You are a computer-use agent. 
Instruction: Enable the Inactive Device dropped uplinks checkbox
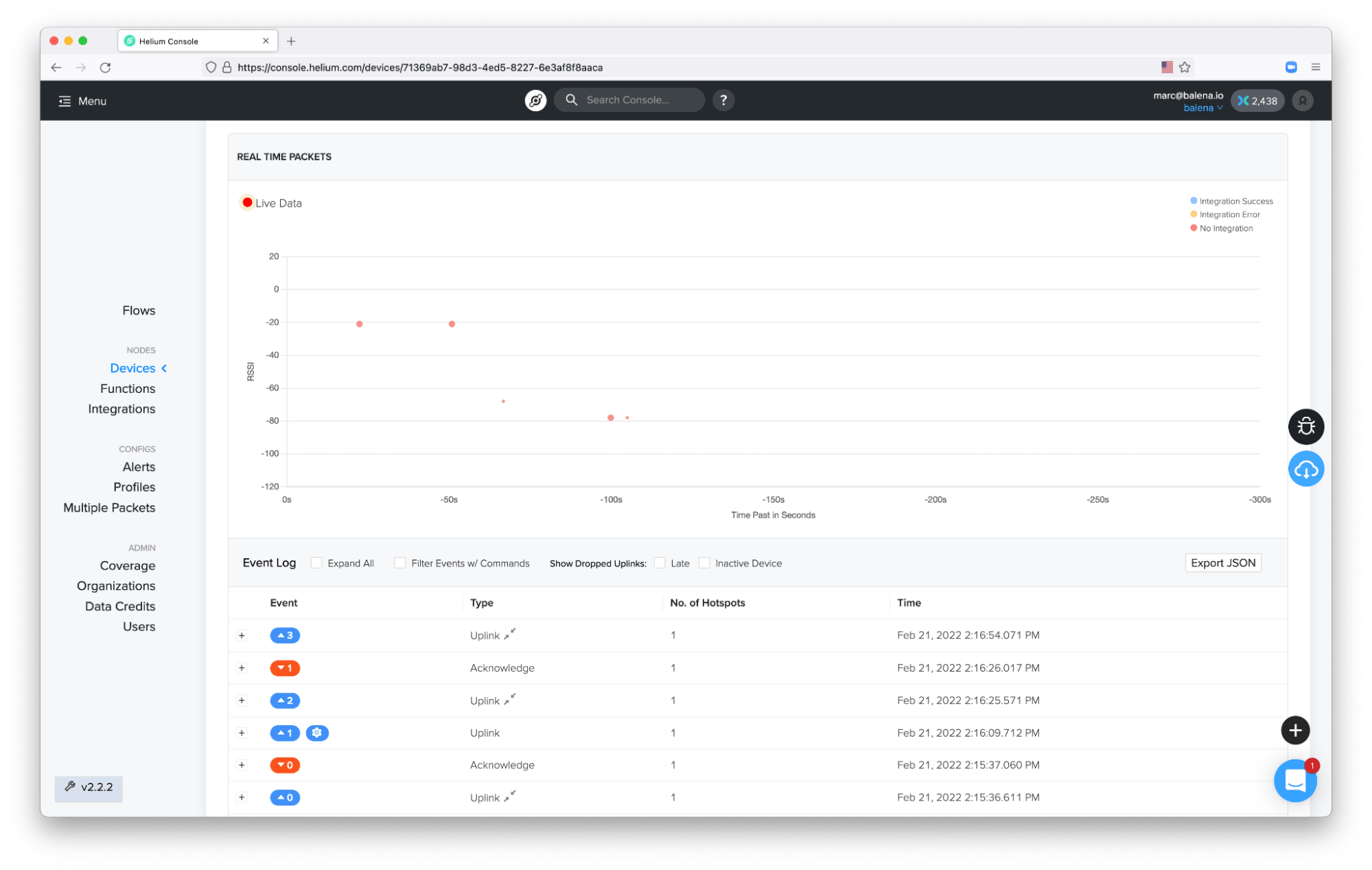click(x=705, y=562)
